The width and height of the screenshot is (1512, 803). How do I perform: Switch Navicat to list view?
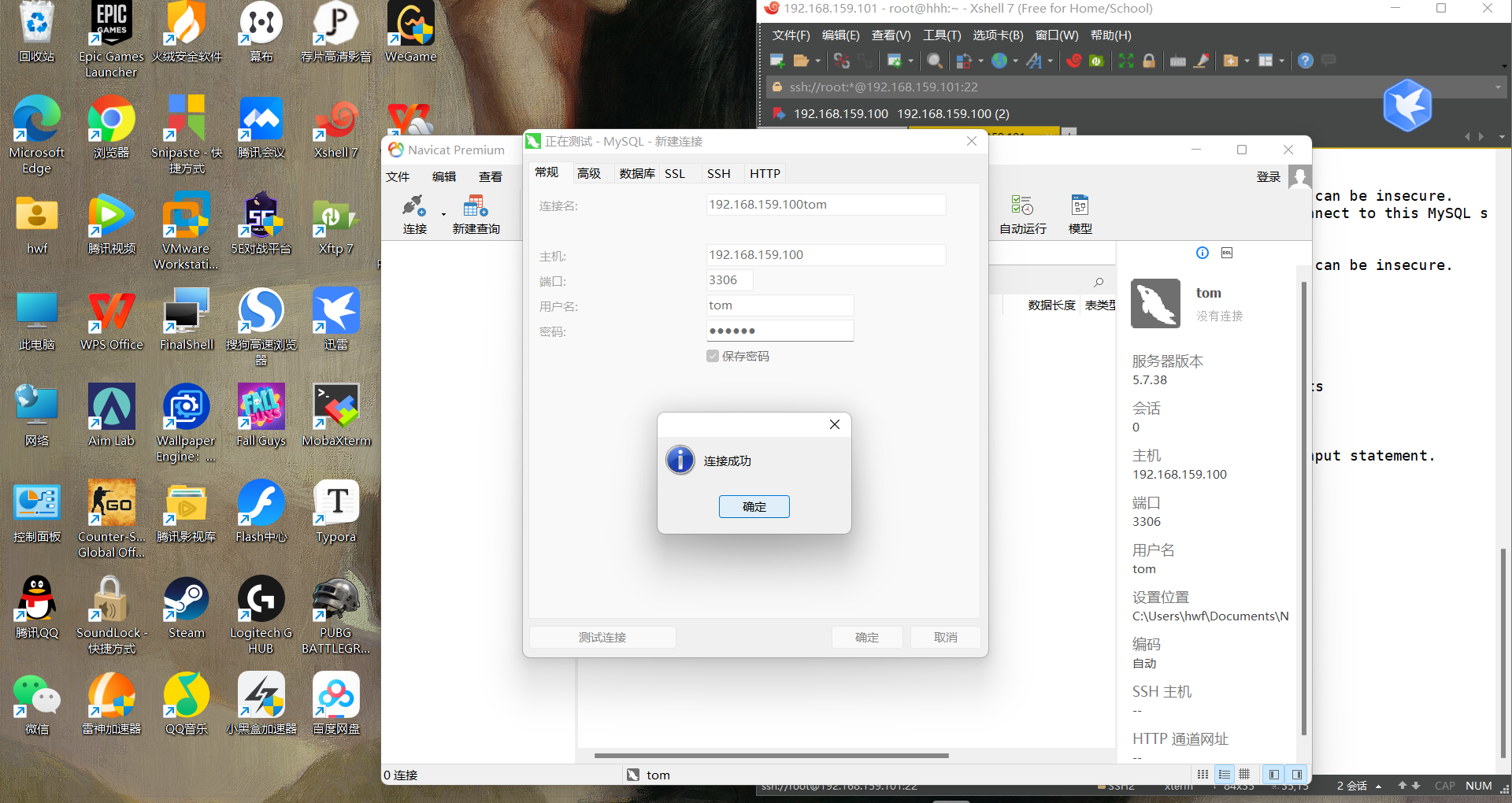click(x=1224, y=775)
